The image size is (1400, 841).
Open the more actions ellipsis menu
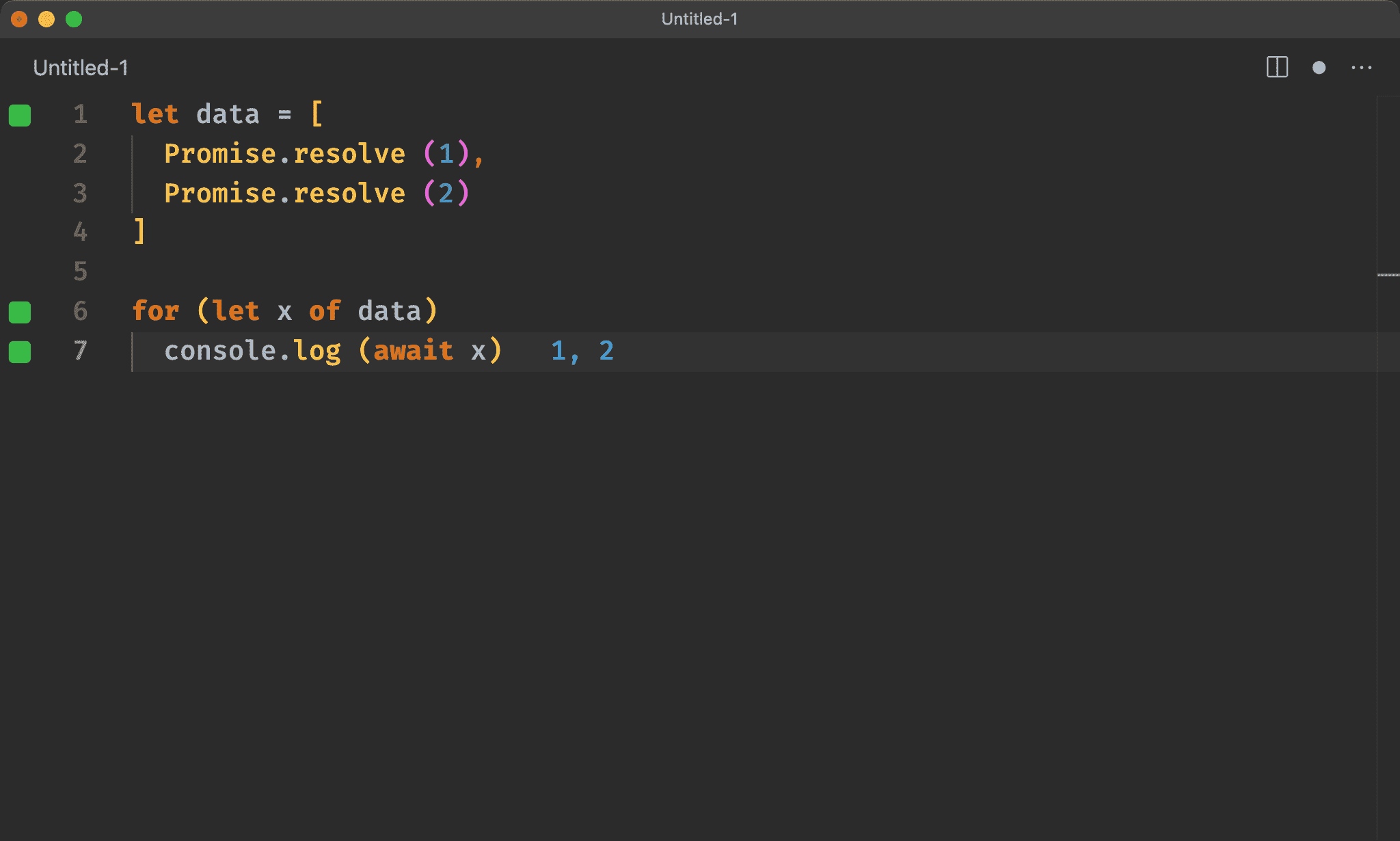[1361, 67]
